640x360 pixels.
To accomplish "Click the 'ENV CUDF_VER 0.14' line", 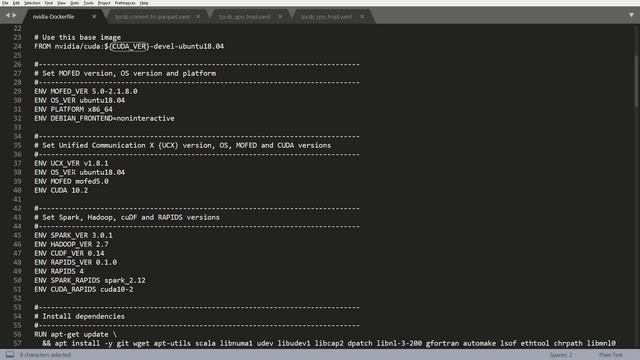I will pyautogui.click(x=69, y=253).
